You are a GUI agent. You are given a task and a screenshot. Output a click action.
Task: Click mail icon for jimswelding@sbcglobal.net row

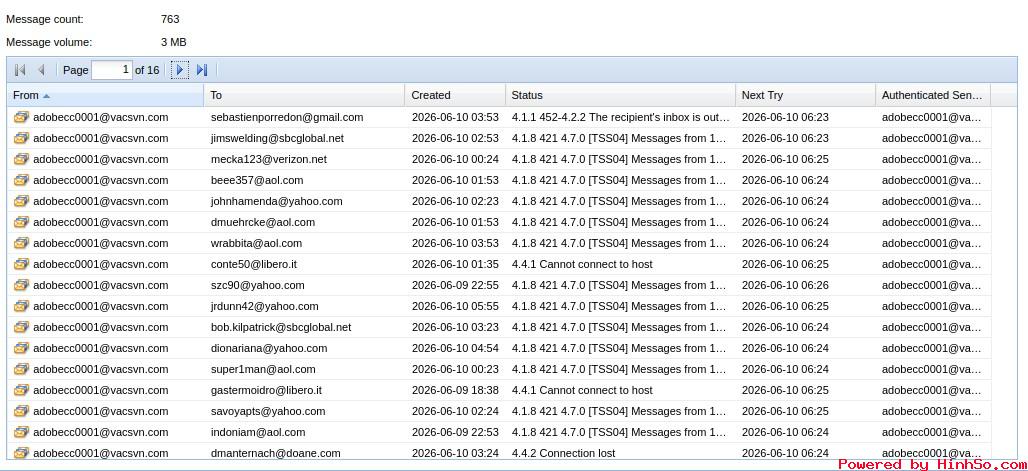(22, 138)
